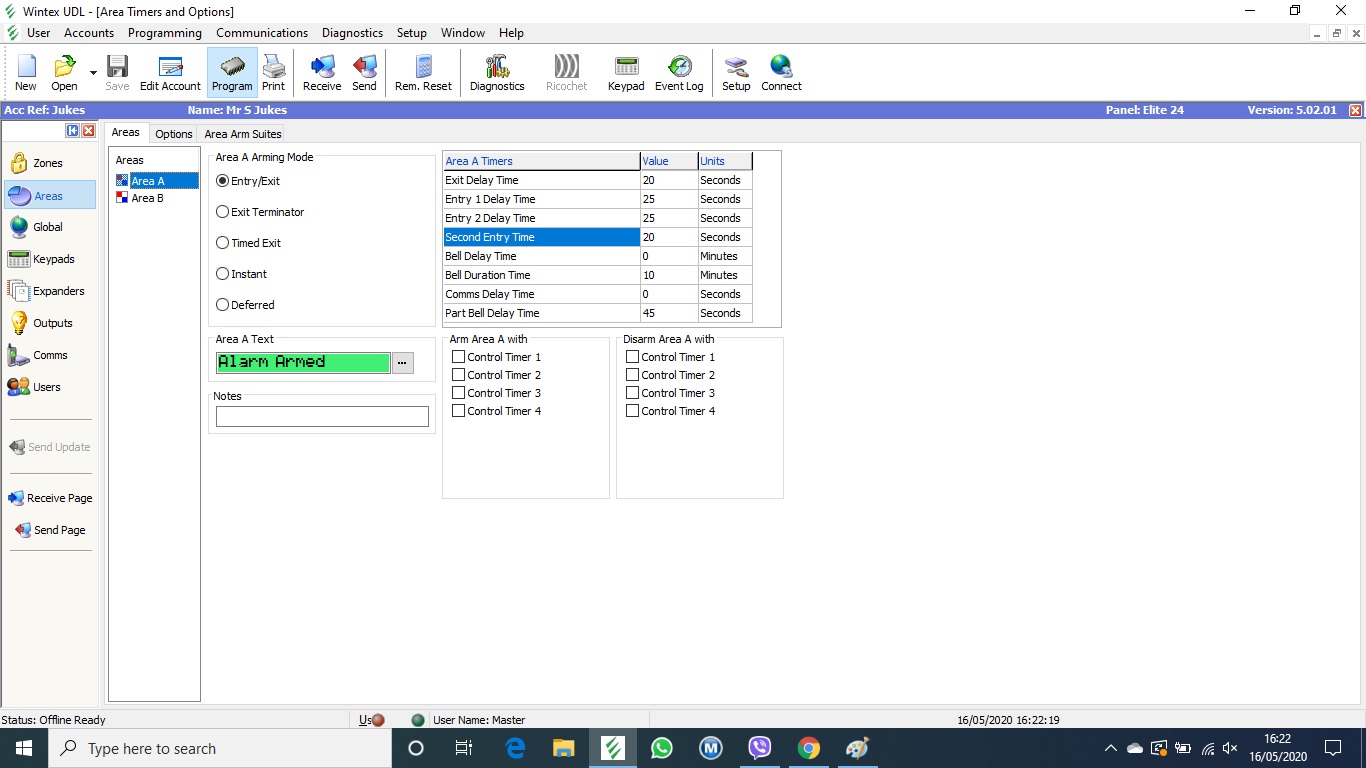The height and width of the screenshot is (768, 1366).
Task: Open Comms section in sidebar
Action: point(49,355)
